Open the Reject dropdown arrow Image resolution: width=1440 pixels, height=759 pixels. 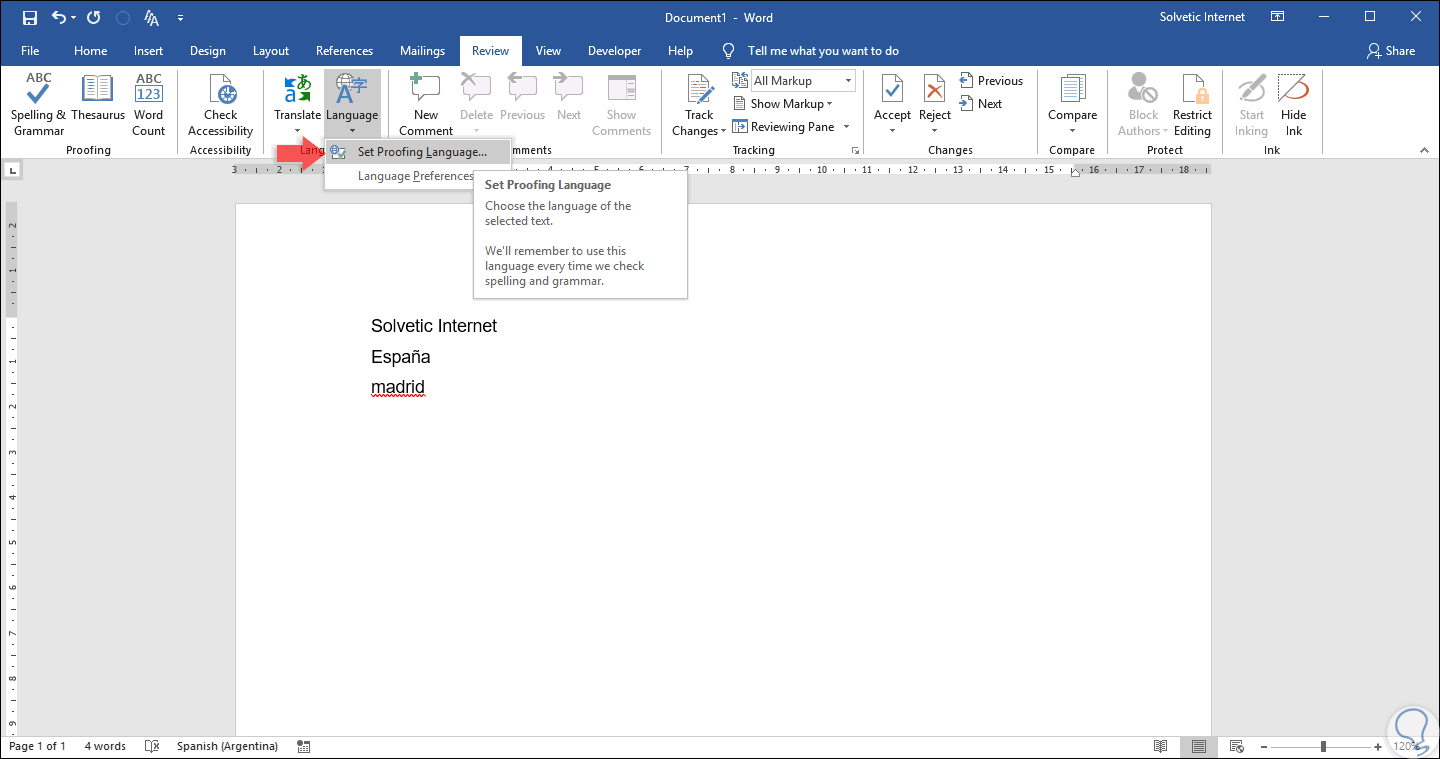(x=935, y=131)
